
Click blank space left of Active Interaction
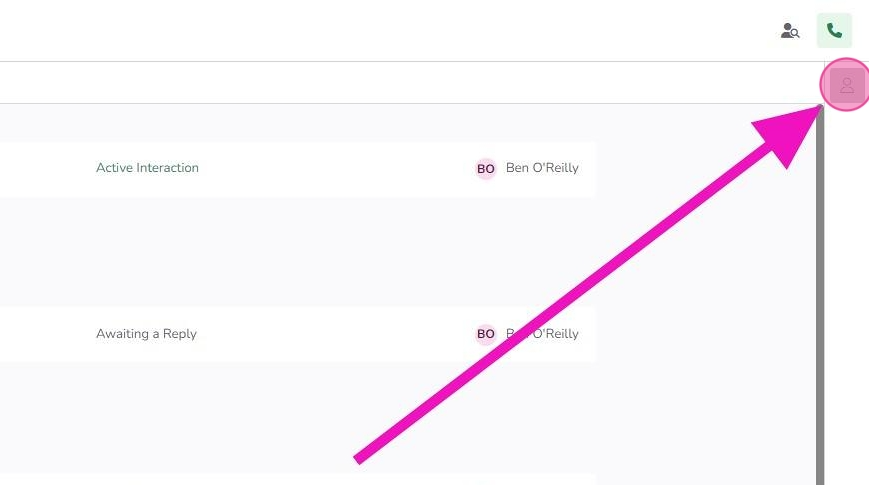coord(47,169)
